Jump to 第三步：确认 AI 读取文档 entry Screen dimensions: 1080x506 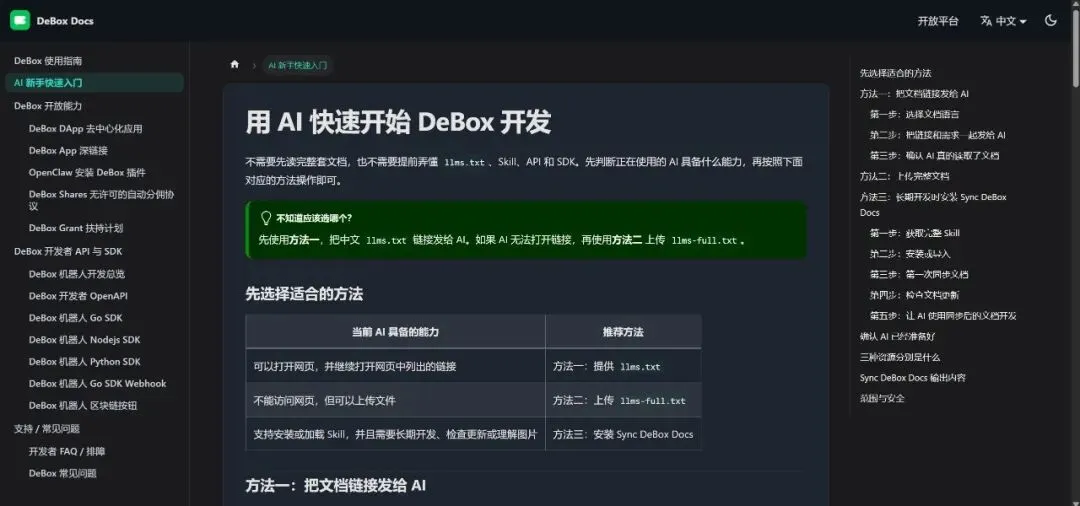(934, 156)
